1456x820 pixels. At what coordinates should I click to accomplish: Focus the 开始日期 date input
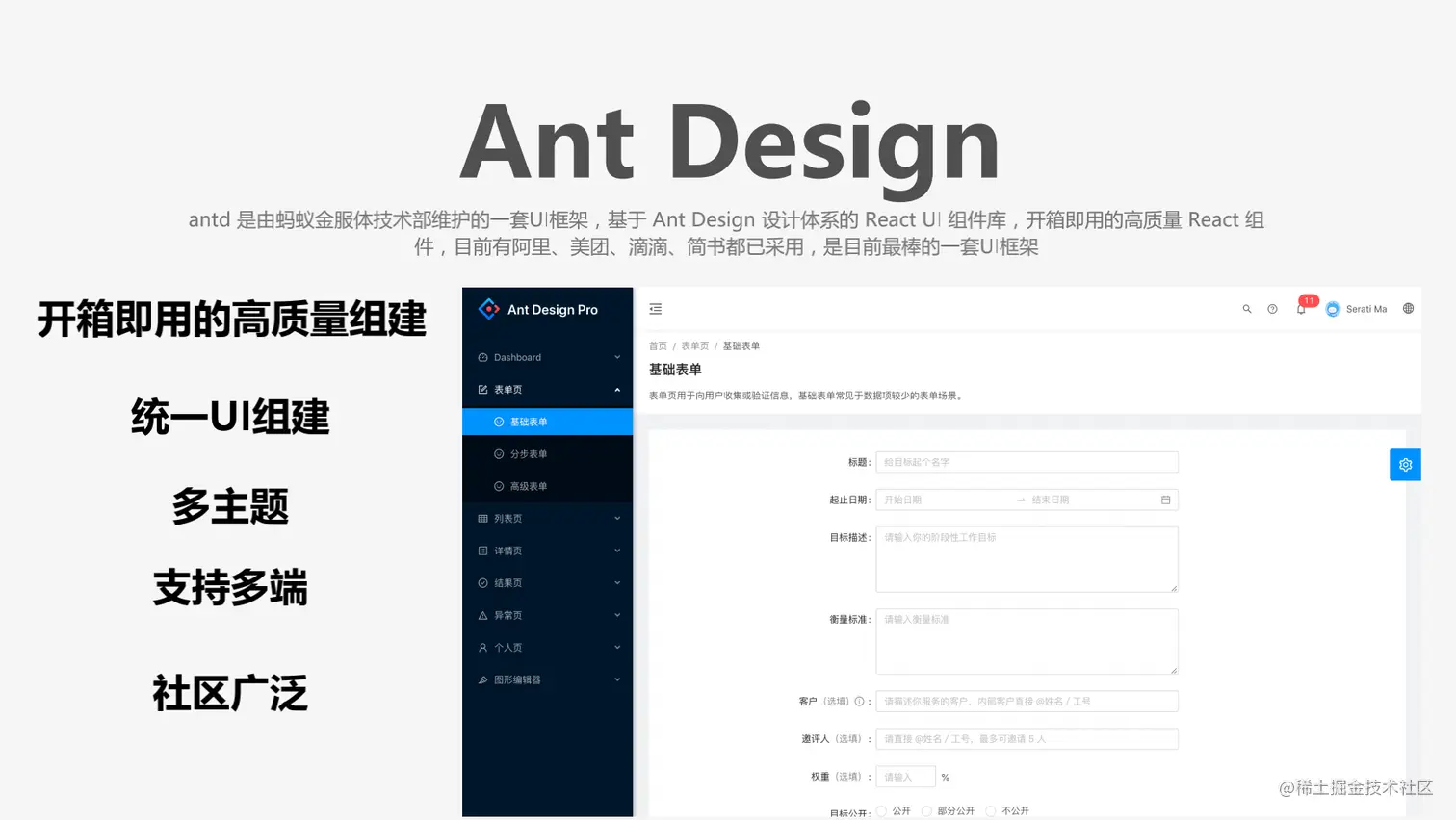click(945, 500)
